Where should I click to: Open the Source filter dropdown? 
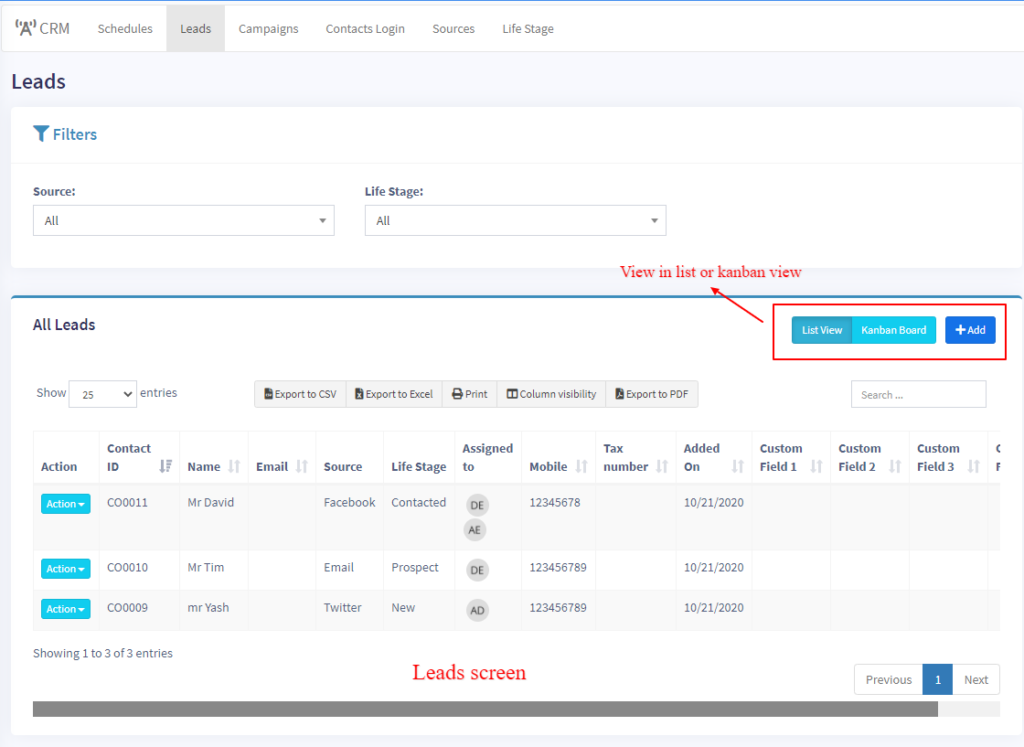tap(183, 221)
